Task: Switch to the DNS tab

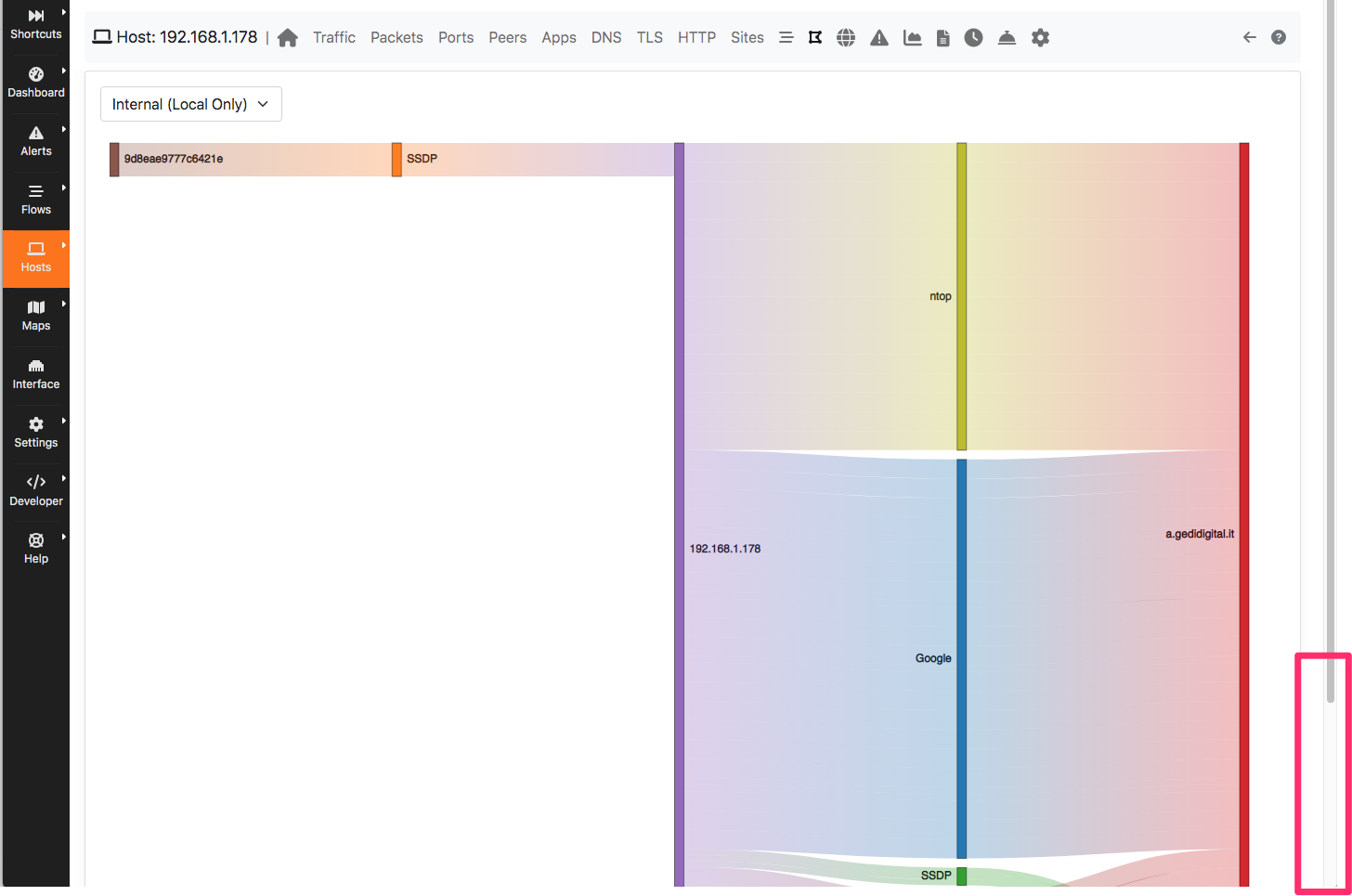Action: point(606,37)
